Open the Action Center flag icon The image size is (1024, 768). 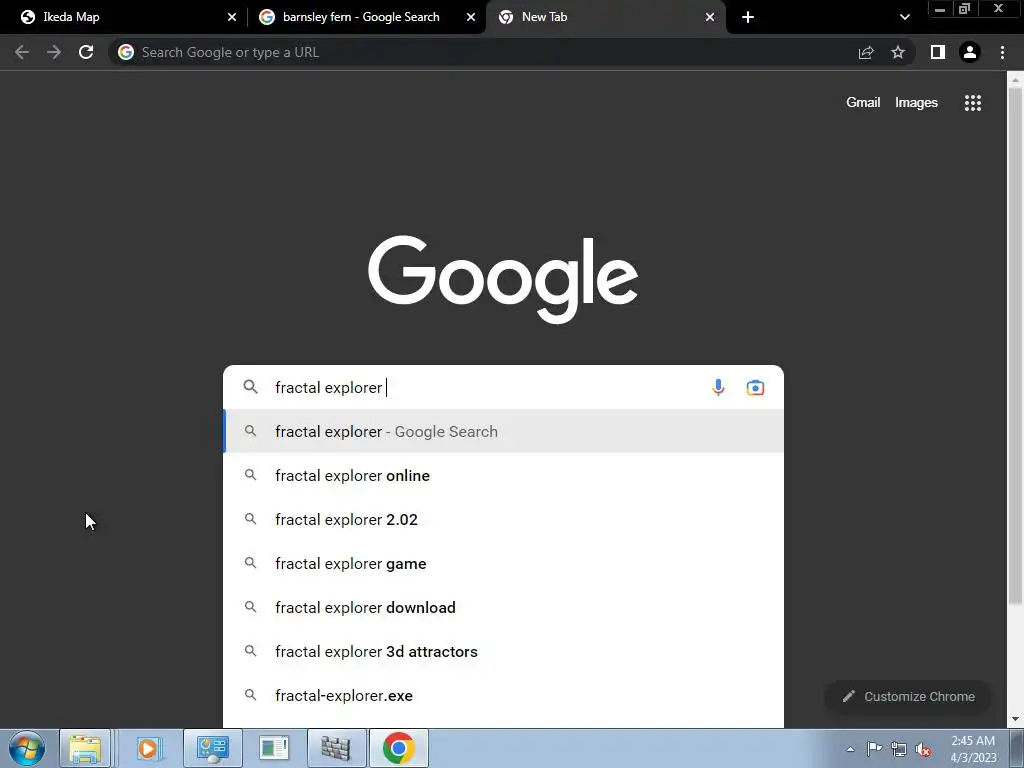[x=874, y=748]
